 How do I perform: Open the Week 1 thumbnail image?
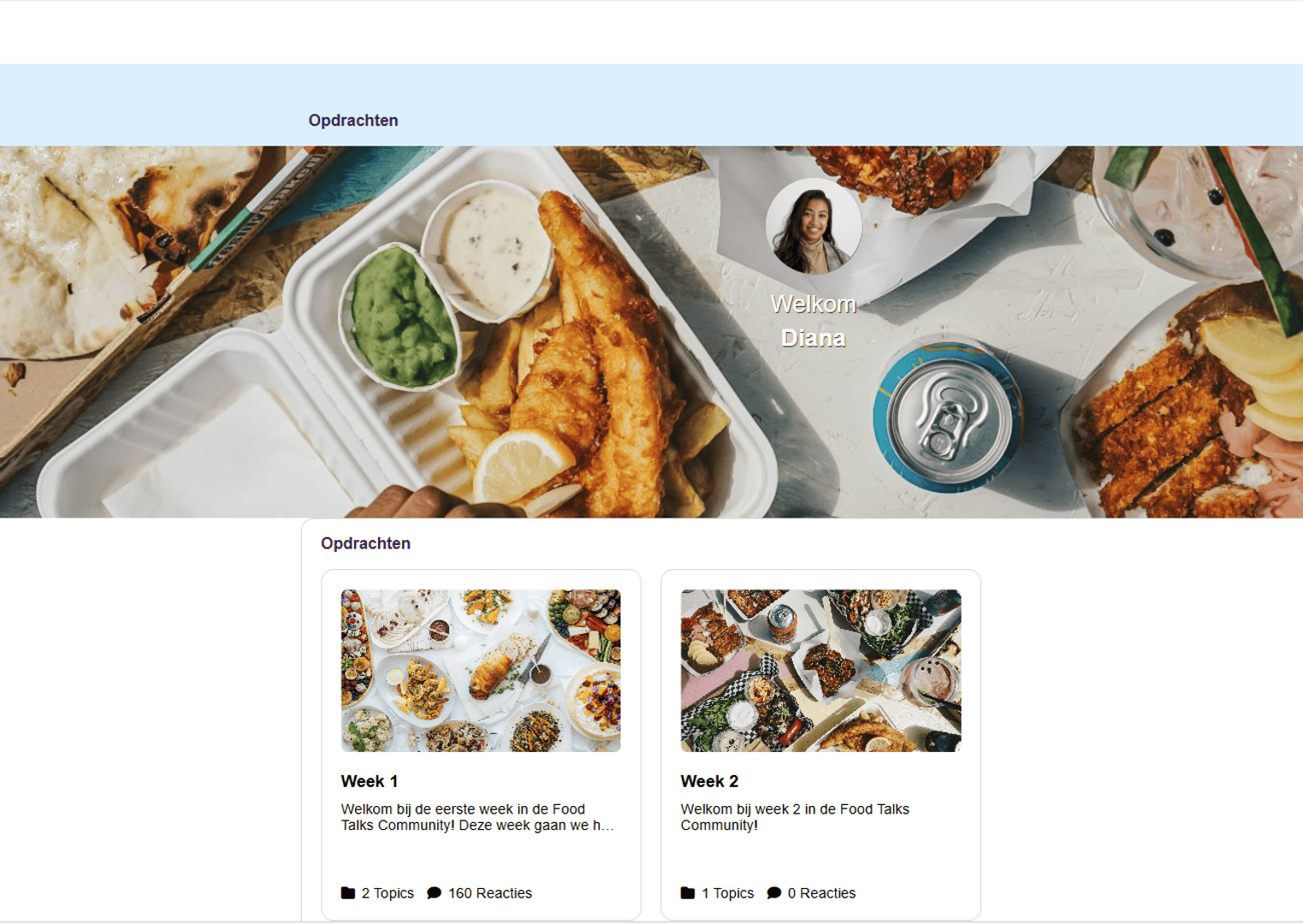[x=481, y=671]
